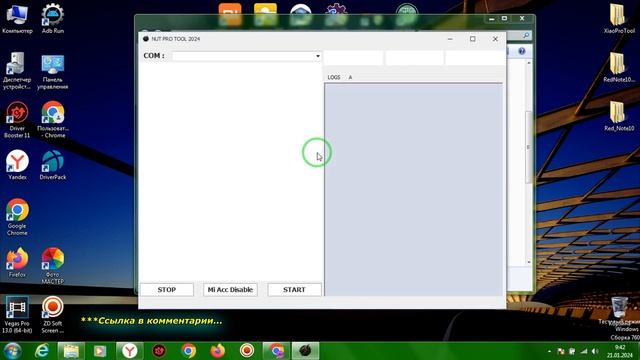Viewport: 640px width, 360px height.
Task: Select the Yandex desktop icon
Action: tap(17, 165)
